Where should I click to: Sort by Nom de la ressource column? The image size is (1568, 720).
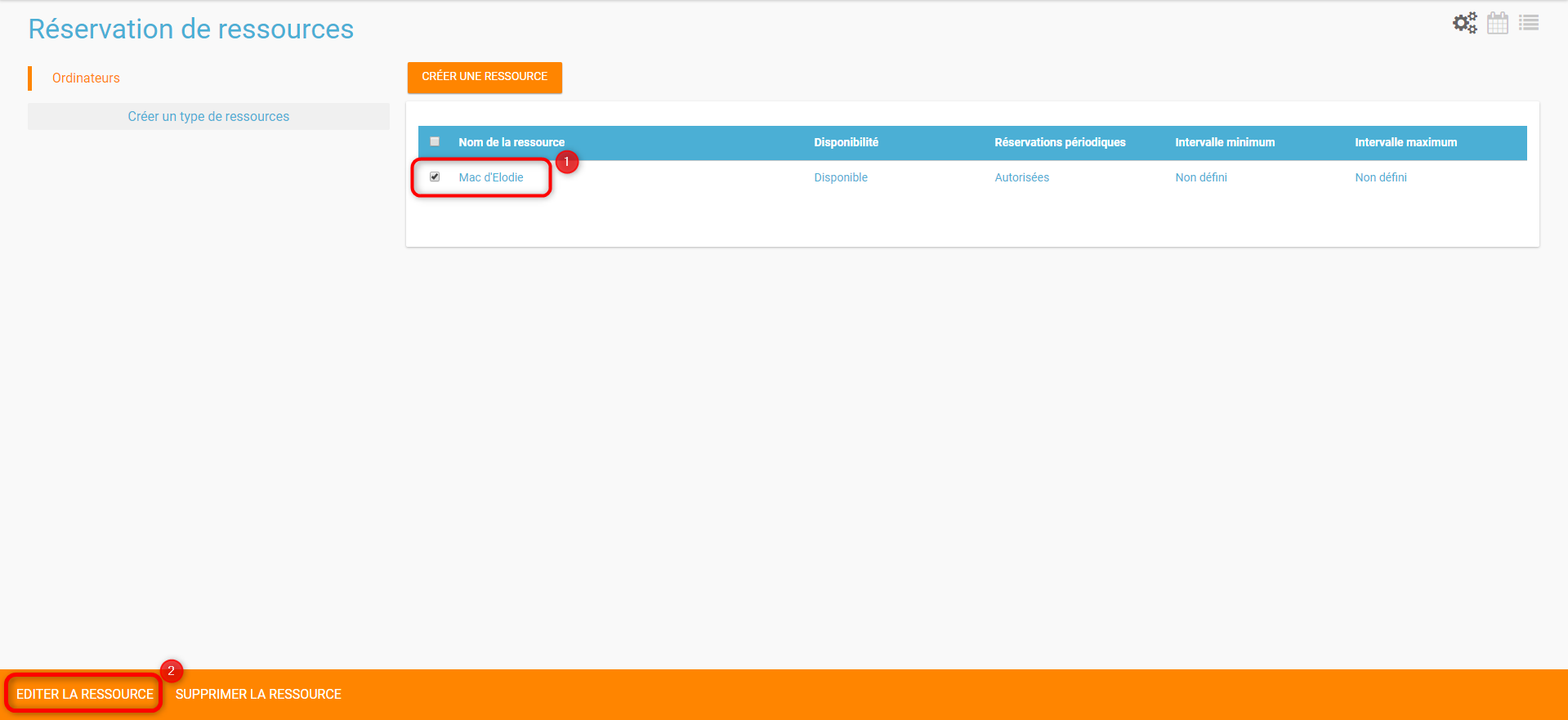(511, 142)
